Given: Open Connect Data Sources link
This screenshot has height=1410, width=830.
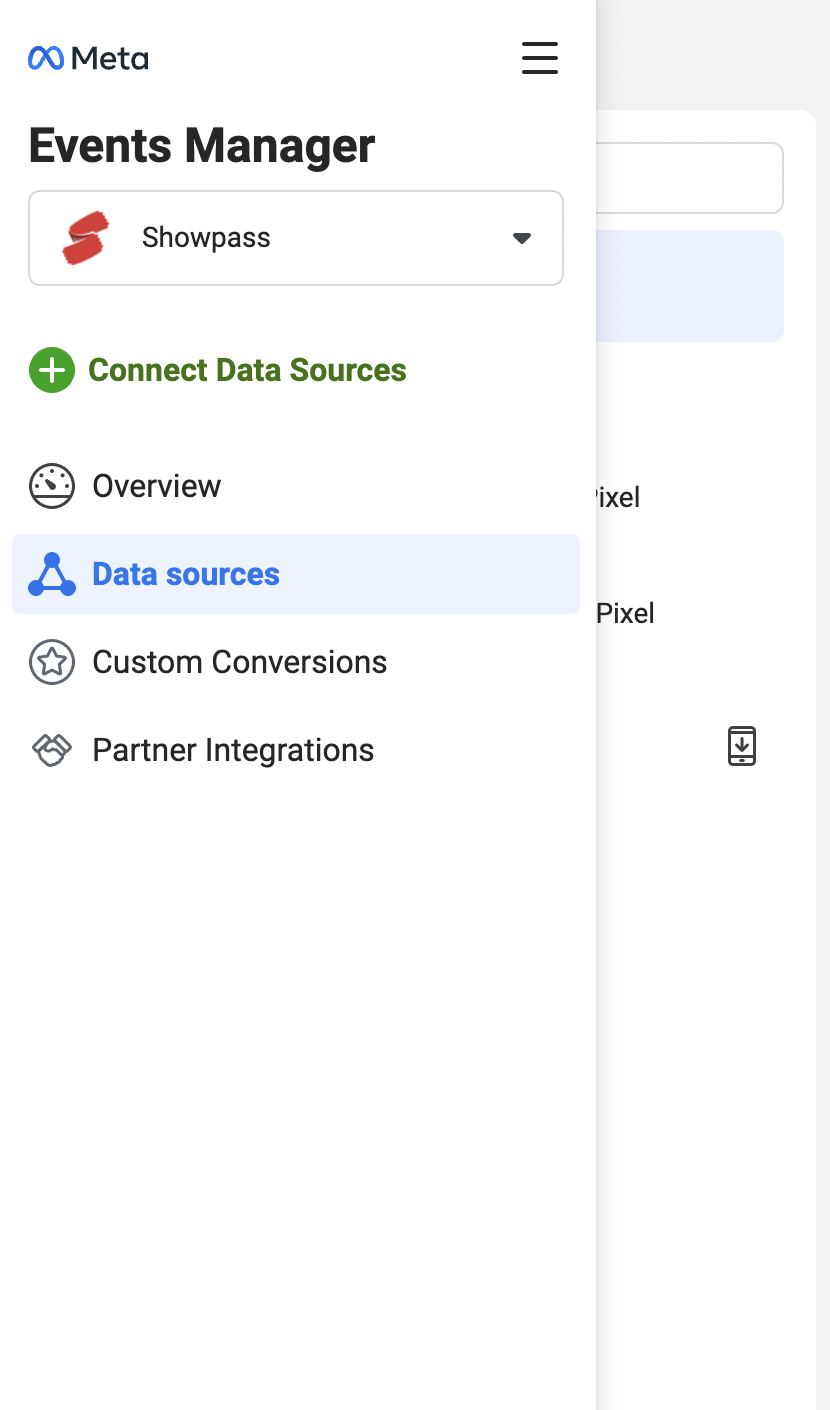Looking at the screenshot, I should pos(247,370).
